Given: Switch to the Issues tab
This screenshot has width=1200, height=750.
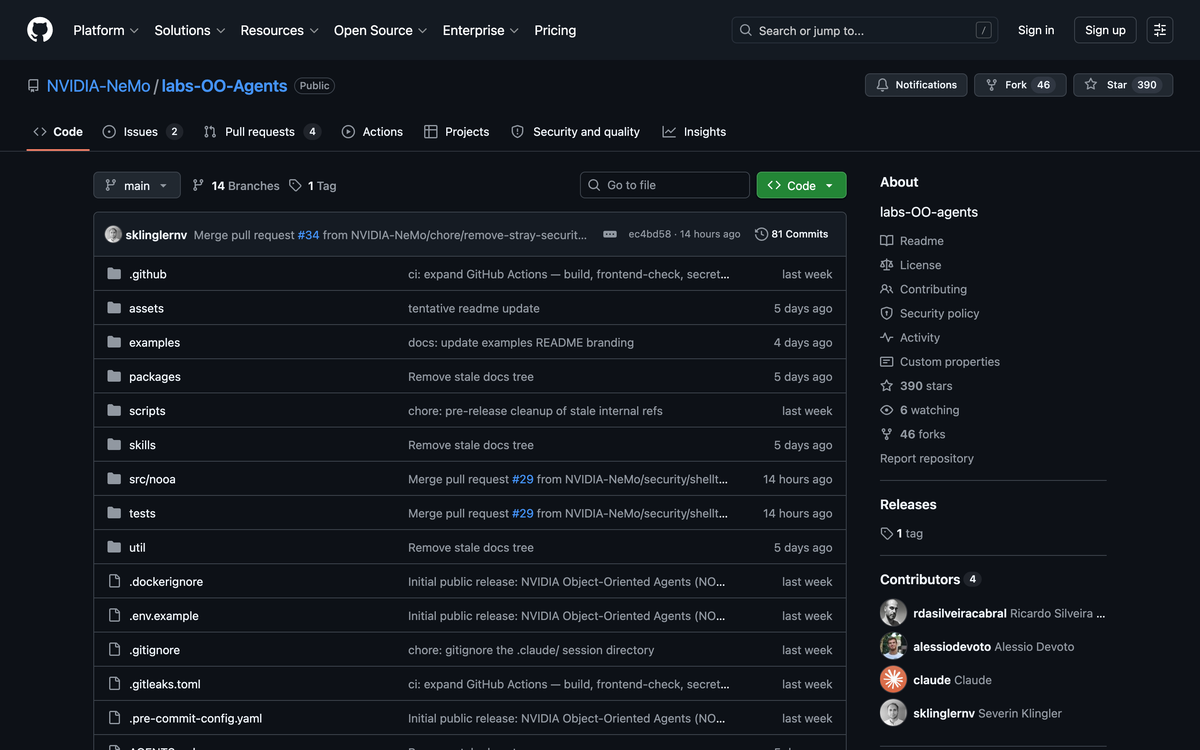Looking at the screenshot, I should point(142,132).
